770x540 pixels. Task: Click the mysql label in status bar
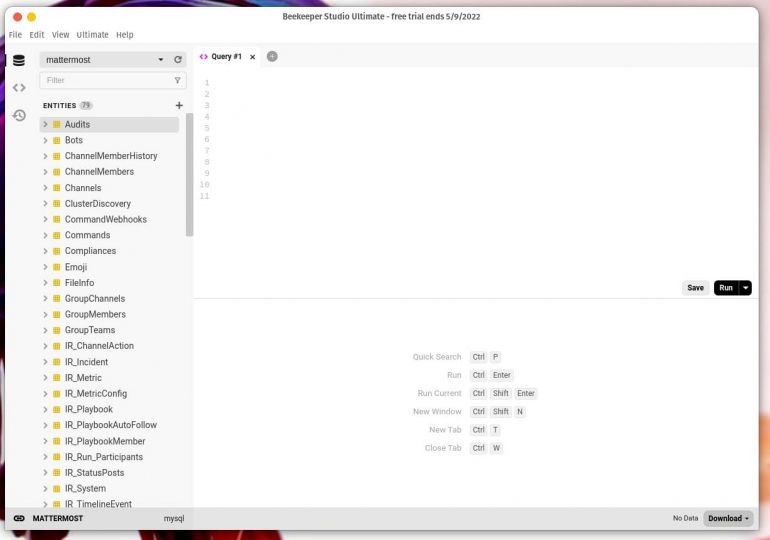[174, 518]
